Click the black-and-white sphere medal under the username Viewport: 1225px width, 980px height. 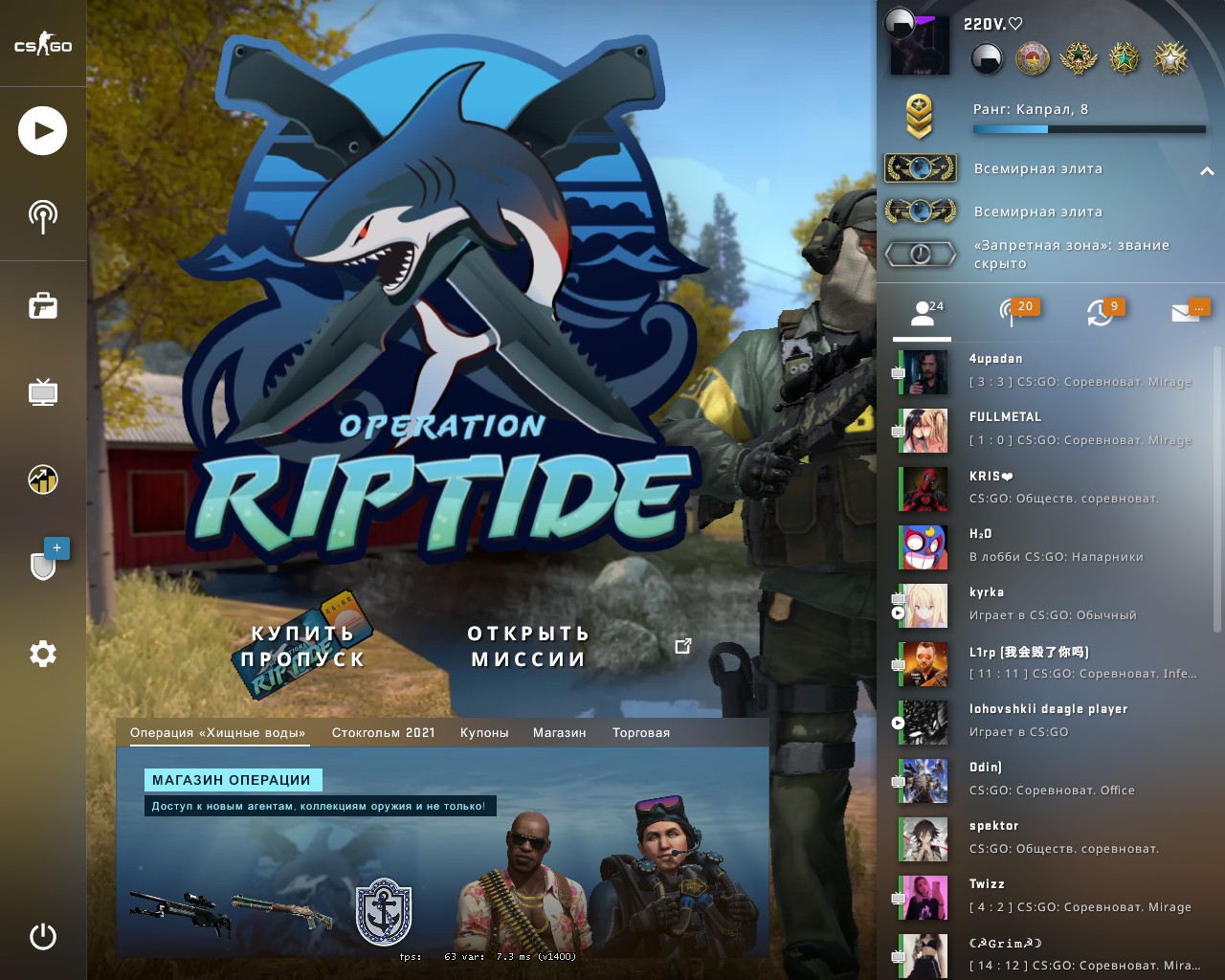[987, 59]
